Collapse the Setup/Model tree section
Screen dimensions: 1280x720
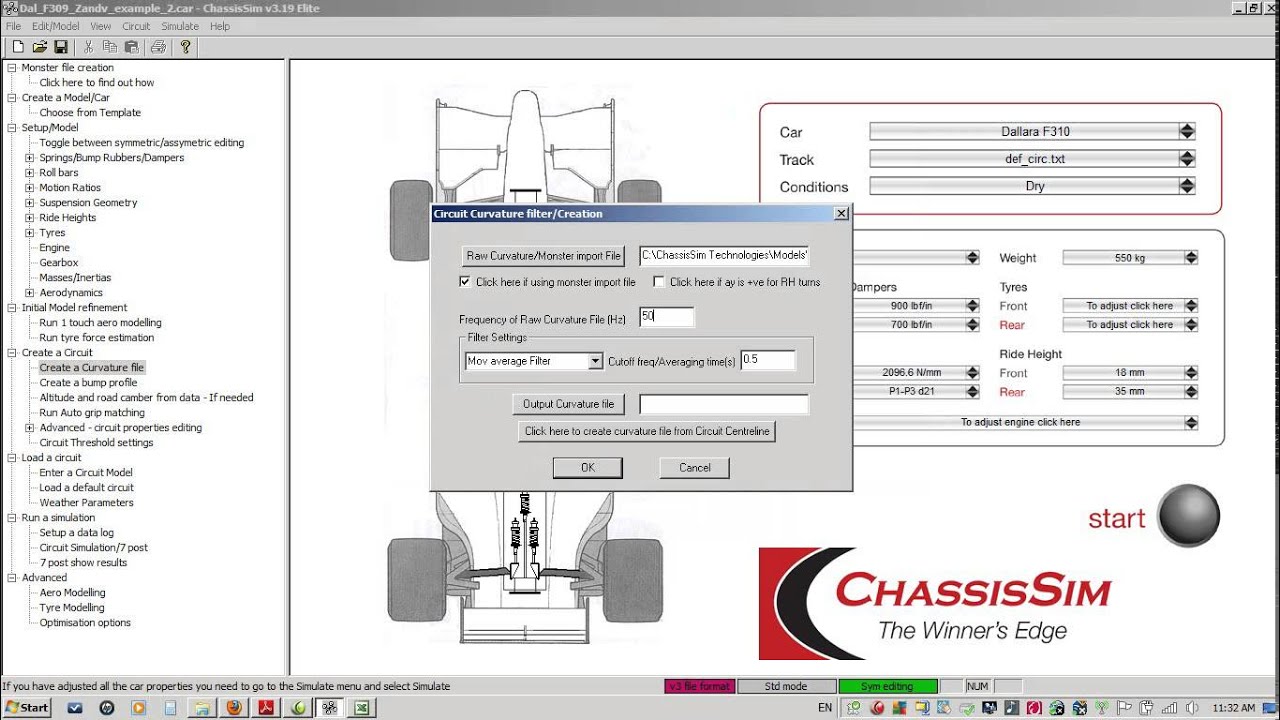(x=12, y=128)
